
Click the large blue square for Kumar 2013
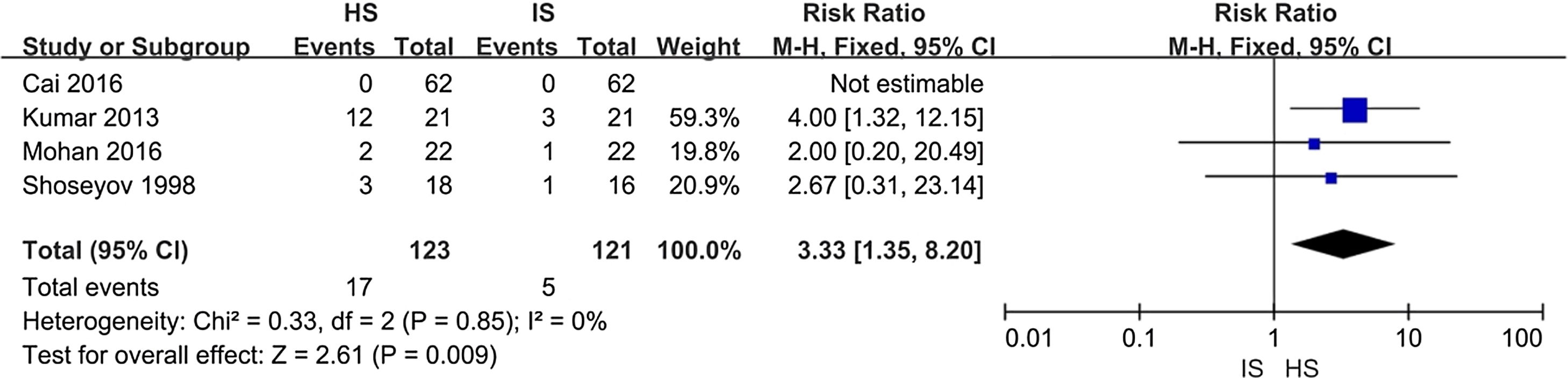tap(1355, 110)
